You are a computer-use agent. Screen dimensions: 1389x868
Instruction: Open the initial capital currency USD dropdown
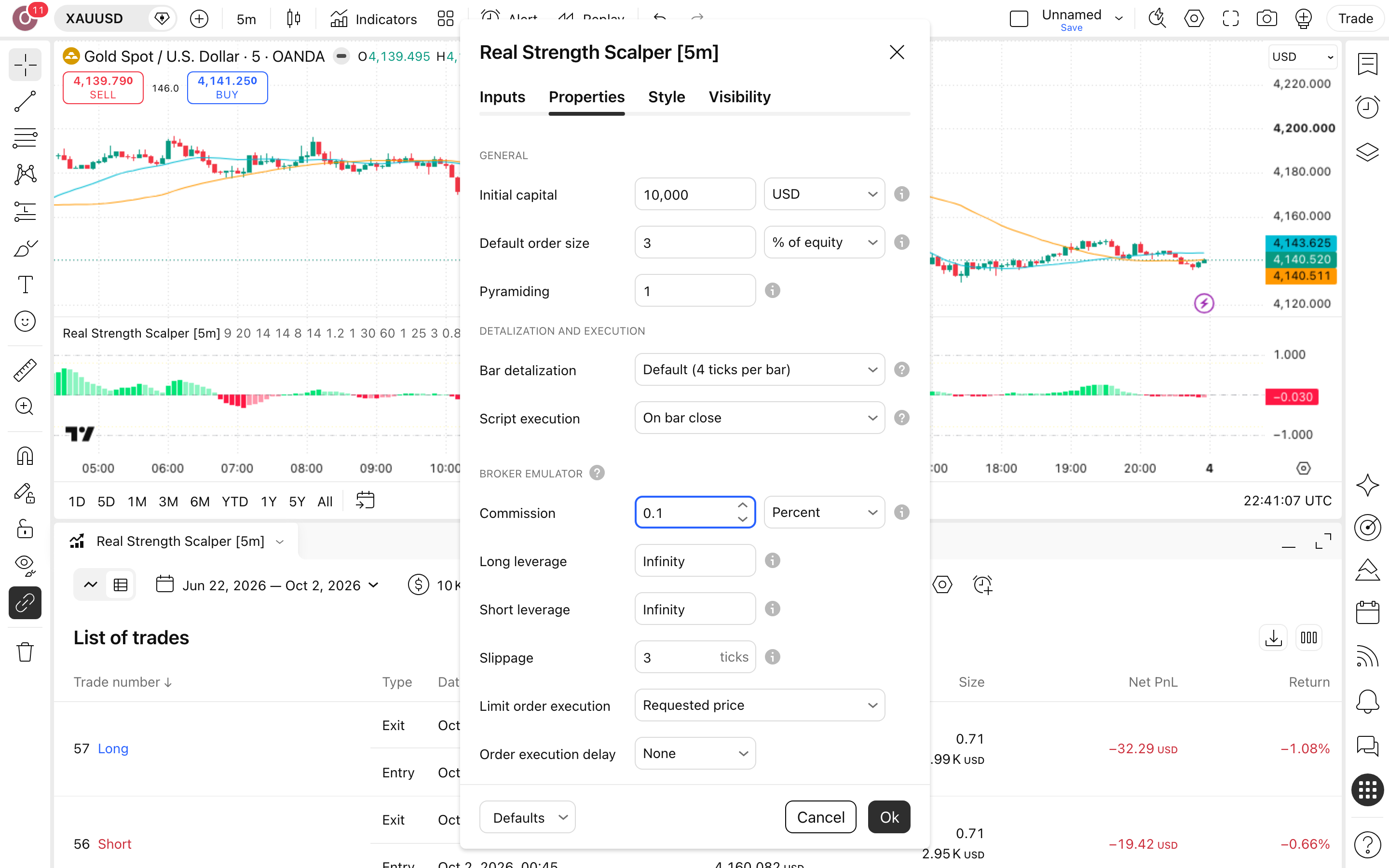[x=824, y=194]
